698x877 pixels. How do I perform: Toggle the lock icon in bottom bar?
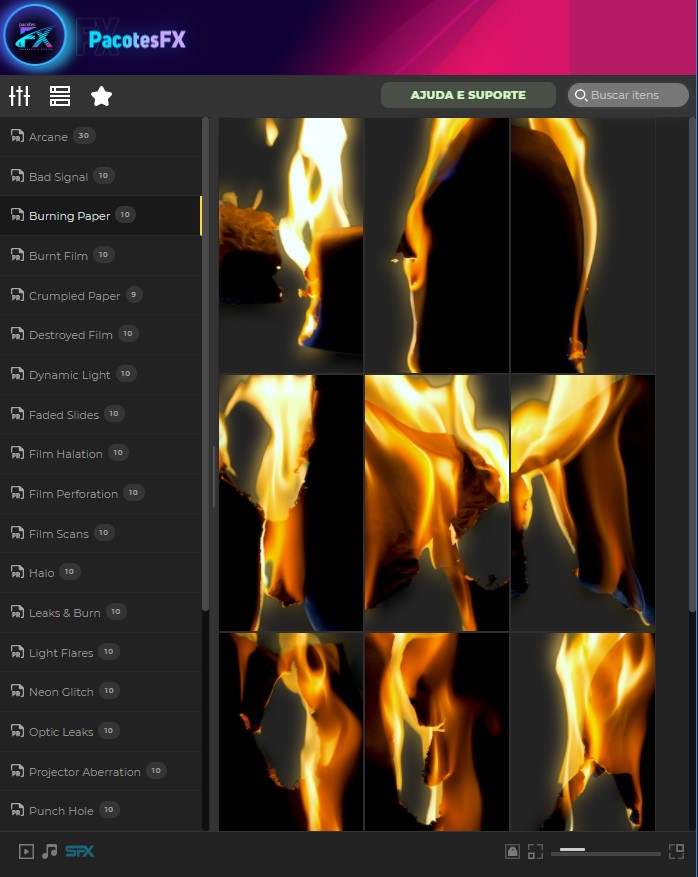tap(512, 852)
